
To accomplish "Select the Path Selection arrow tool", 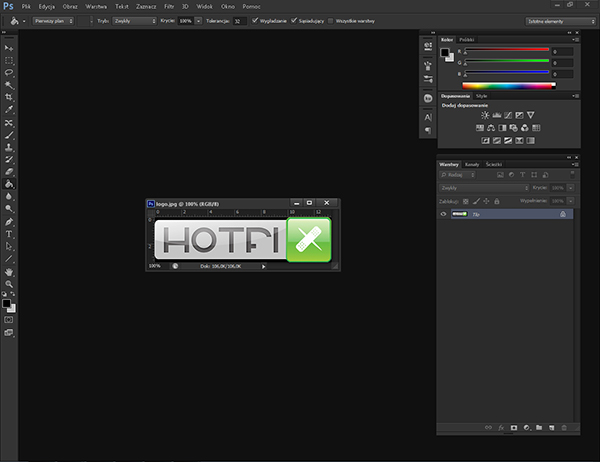I will point(9,246).
